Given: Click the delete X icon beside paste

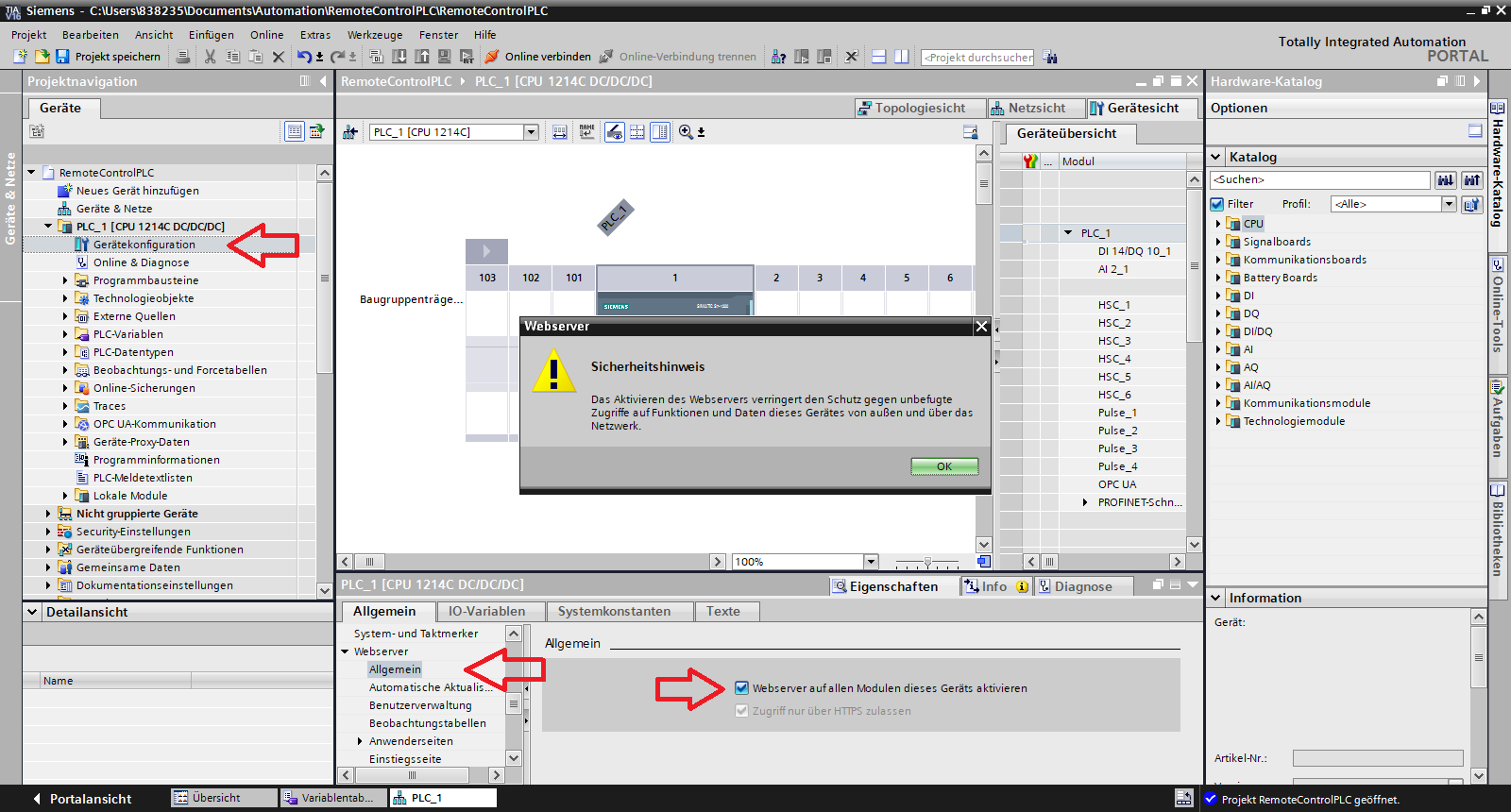Looking at the screenshot, I should [x=279, y=57].
